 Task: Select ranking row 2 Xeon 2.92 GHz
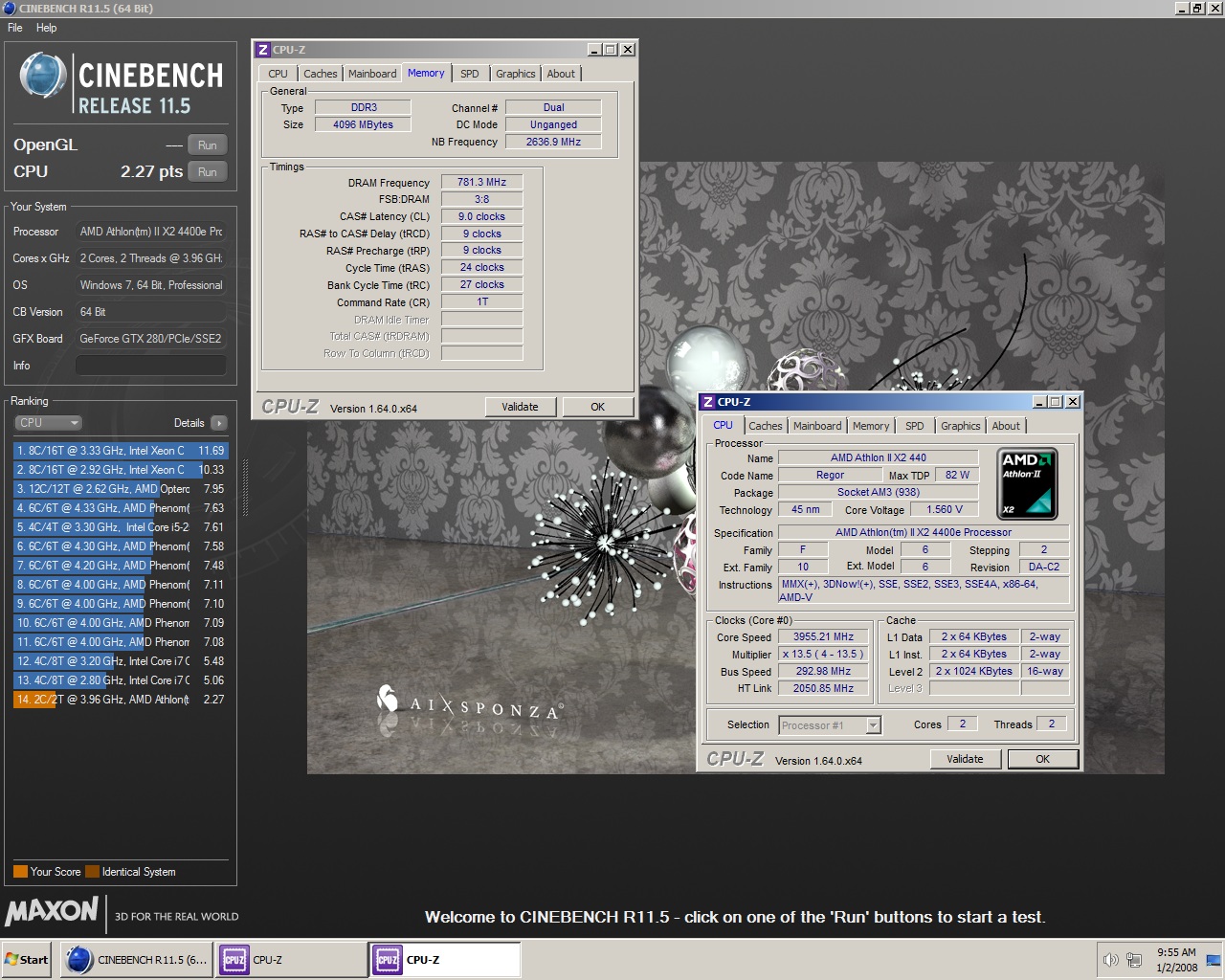(x=121, y=470)
